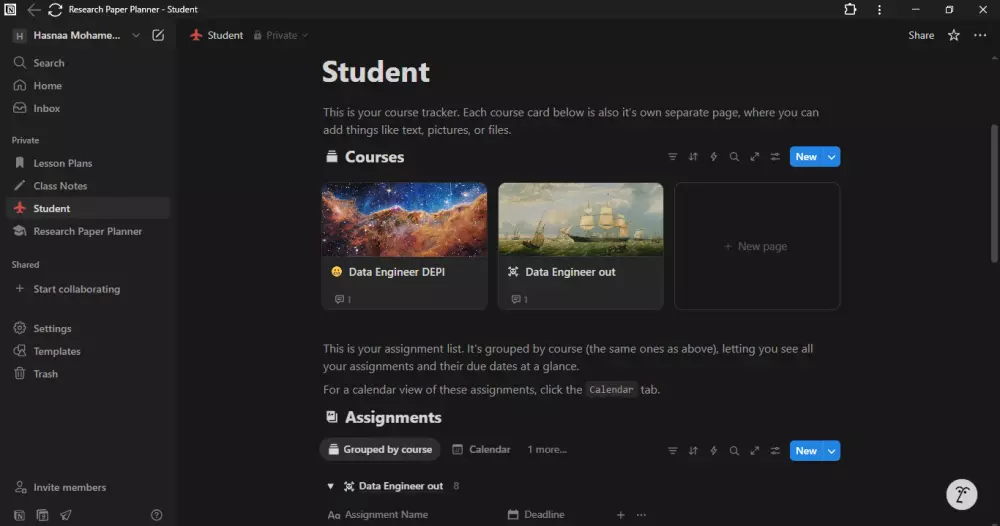The width and height of the screenshot is (1000, 526).
Task: Filter the Assignments database
Action: (672, 451)
